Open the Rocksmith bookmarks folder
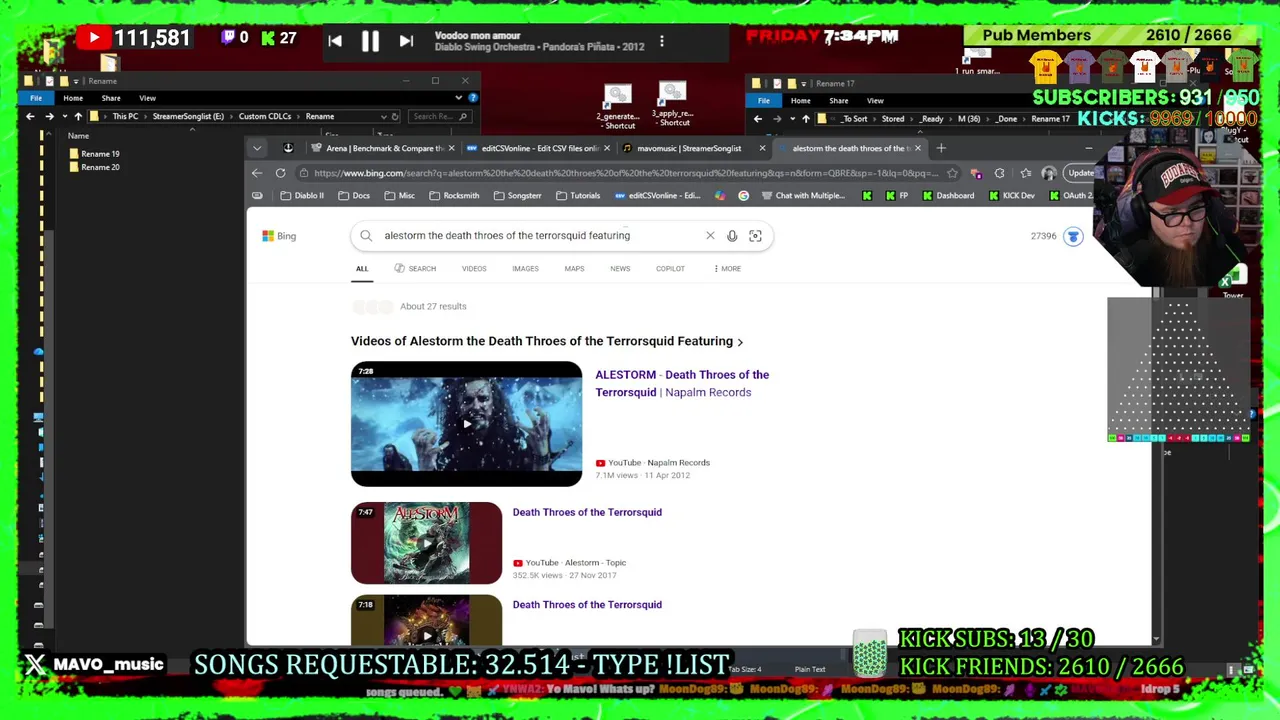 pyautogui.click(x=453, y=195)
